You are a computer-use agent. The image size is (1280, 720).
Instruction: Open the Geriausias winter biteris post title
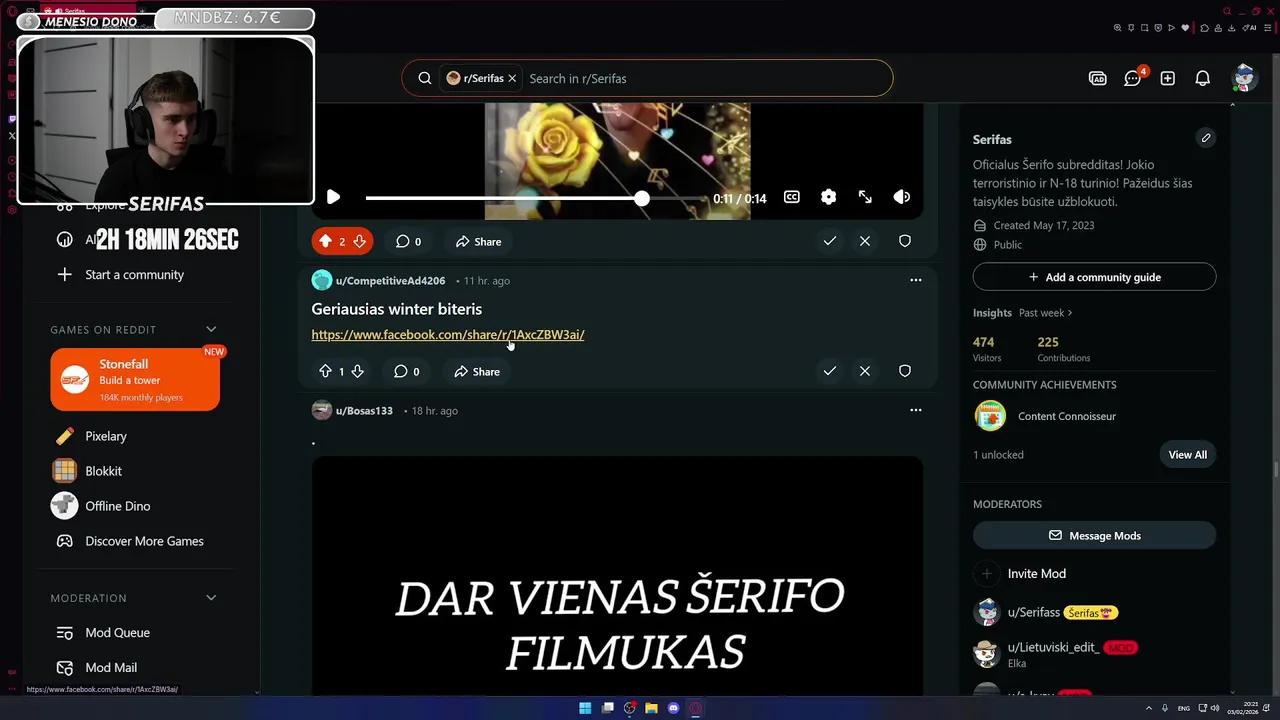pyautogui.click(x=397, y=309)
